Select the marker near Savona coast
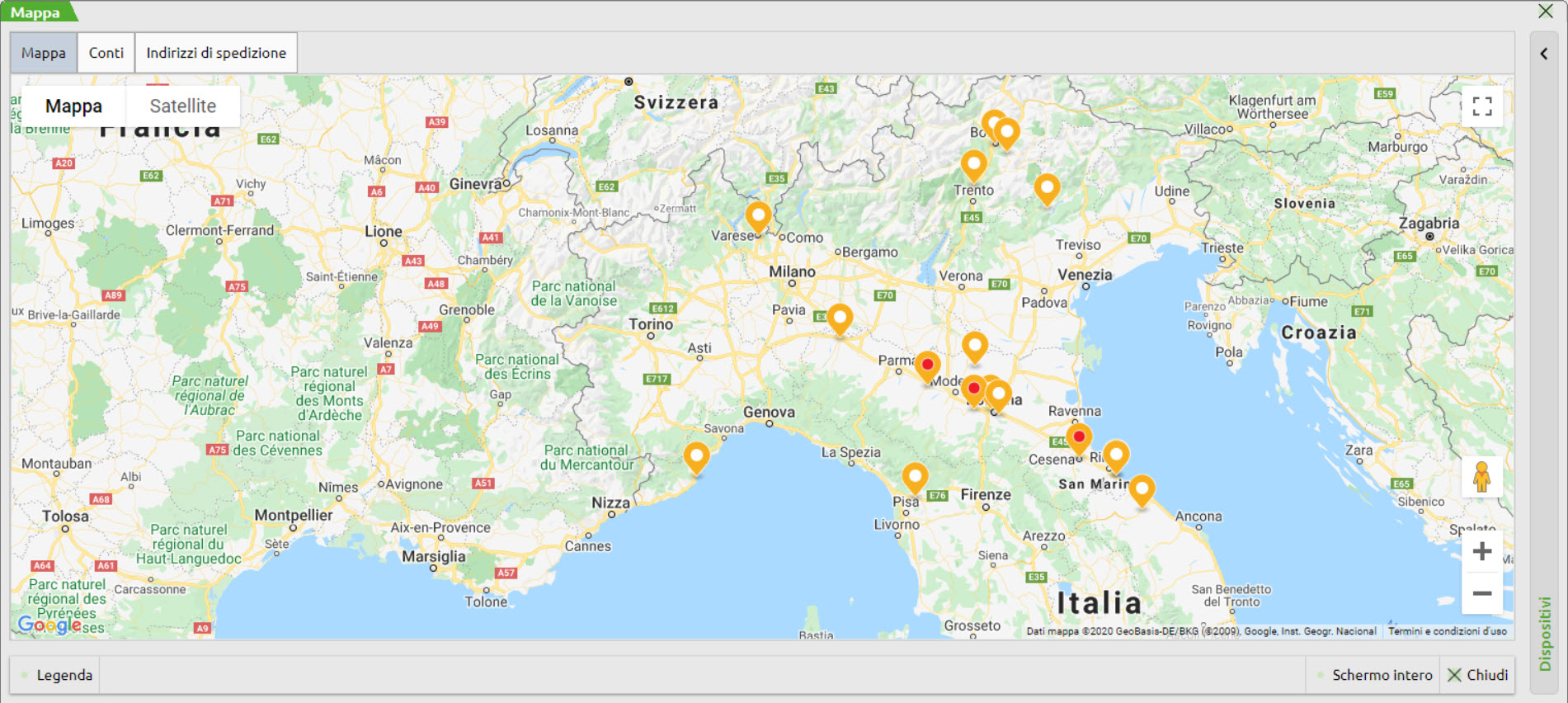1568x703 pixels. click(696, 455)
